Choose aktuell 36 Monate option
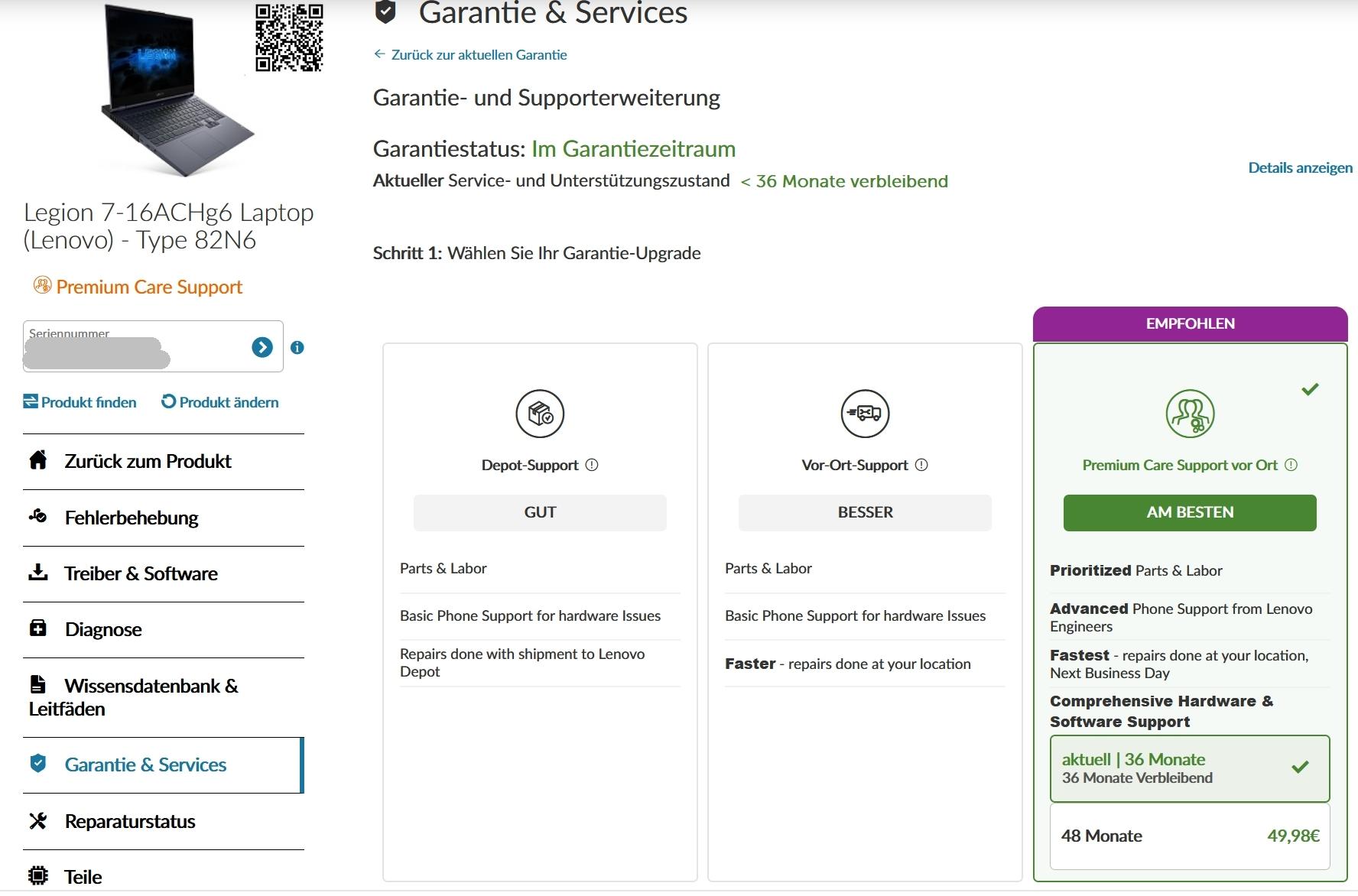Image resolution: width=1358 pixels, height=896 pixels. (x=1190, y=768)
